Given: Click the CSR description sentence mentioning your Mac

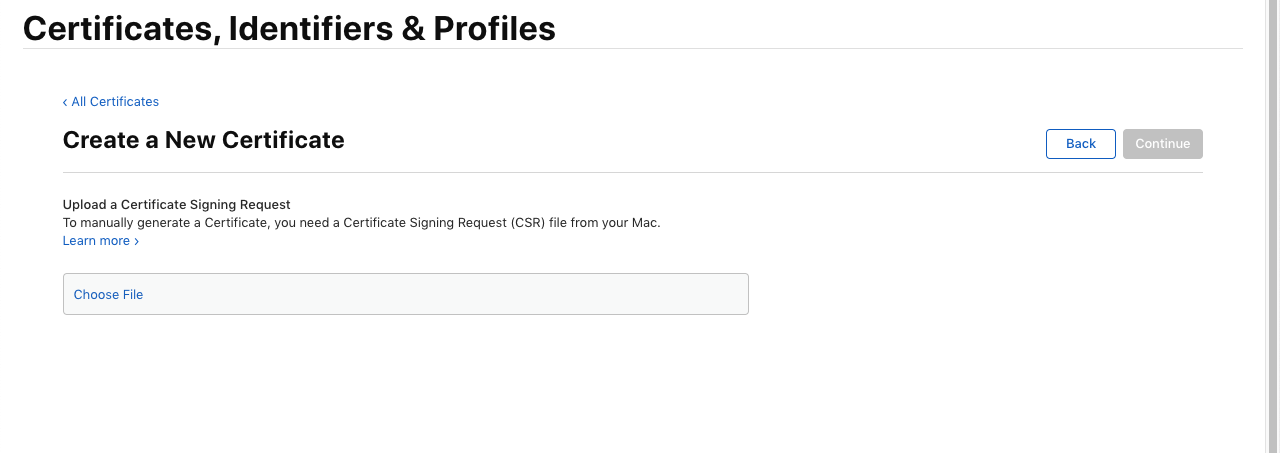Looking at the screenshot, I should (x=362, y=223).
